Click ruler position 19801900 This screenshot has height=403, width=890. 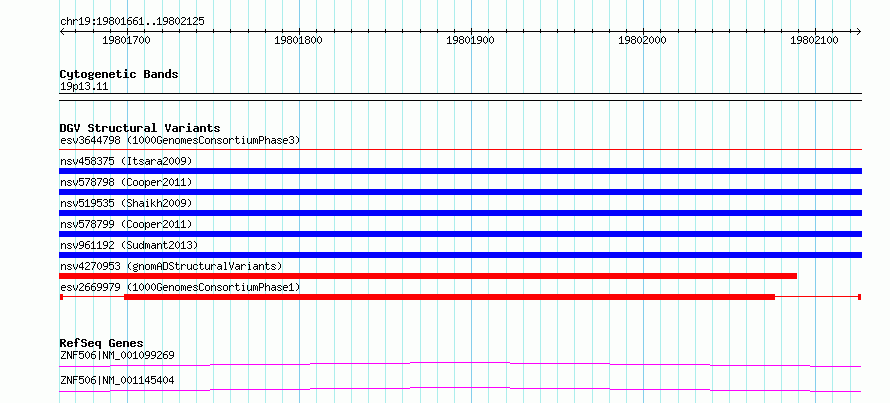[470, 41]
